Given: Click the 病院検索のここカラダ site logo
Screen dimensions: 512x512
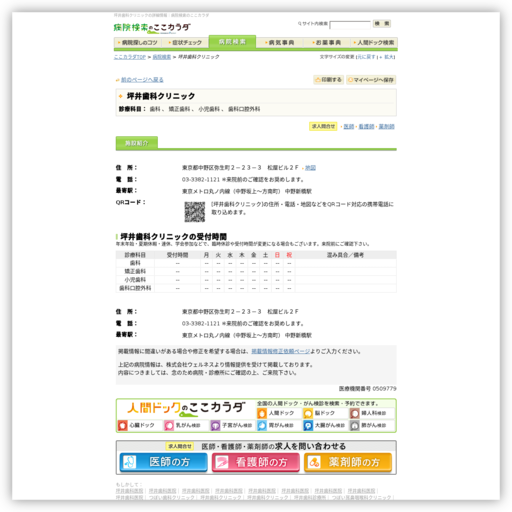Looking at the screenshot, I should pyautogui.click(x=152, y=28).
